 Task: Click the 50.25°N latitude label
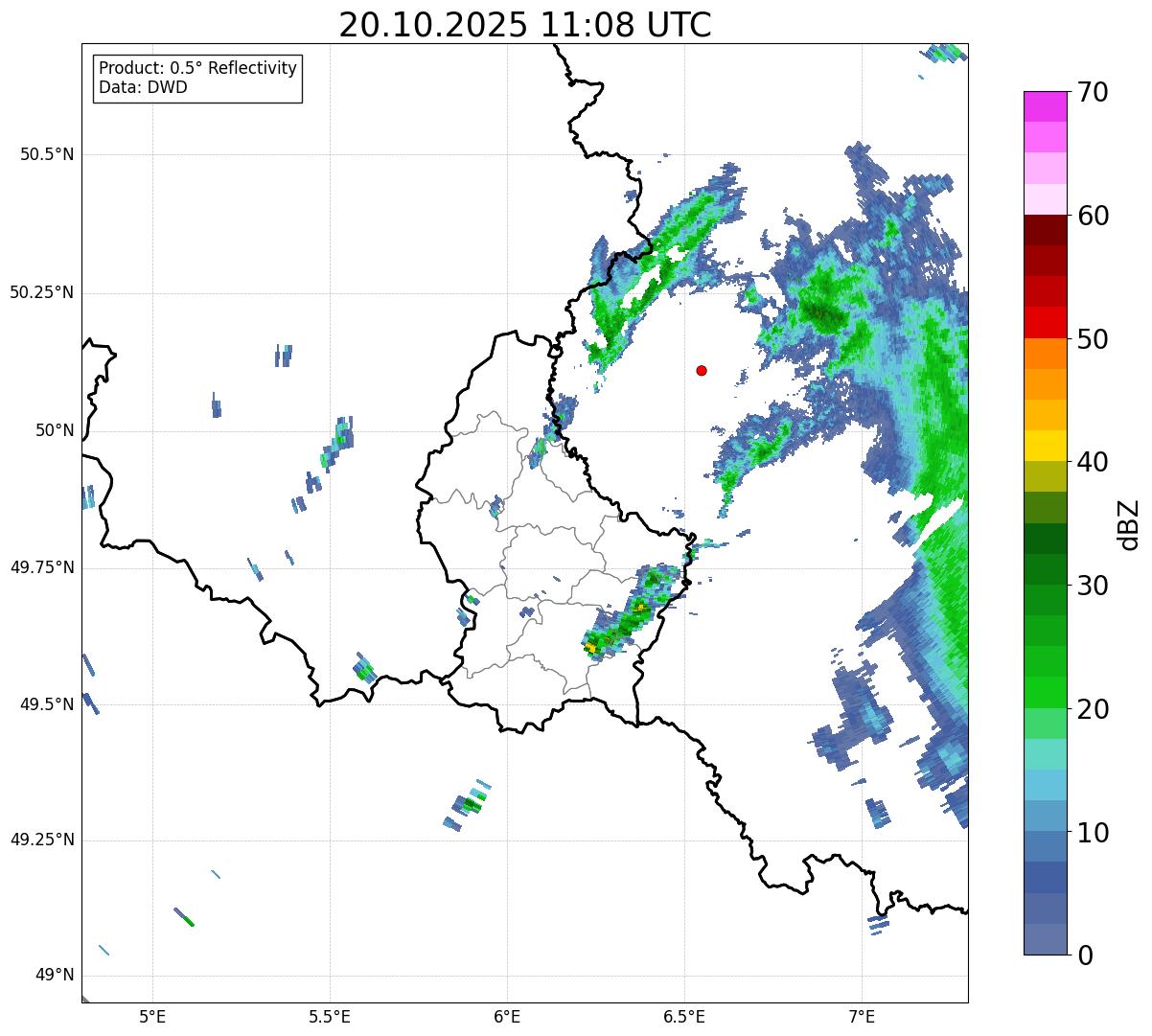[x=42, y=292]
